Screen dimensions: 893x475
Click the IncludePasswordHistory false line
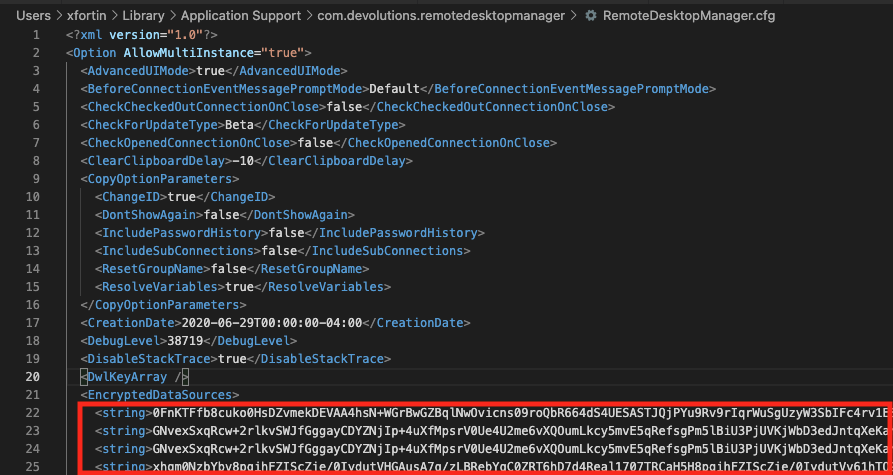(290, 233)
